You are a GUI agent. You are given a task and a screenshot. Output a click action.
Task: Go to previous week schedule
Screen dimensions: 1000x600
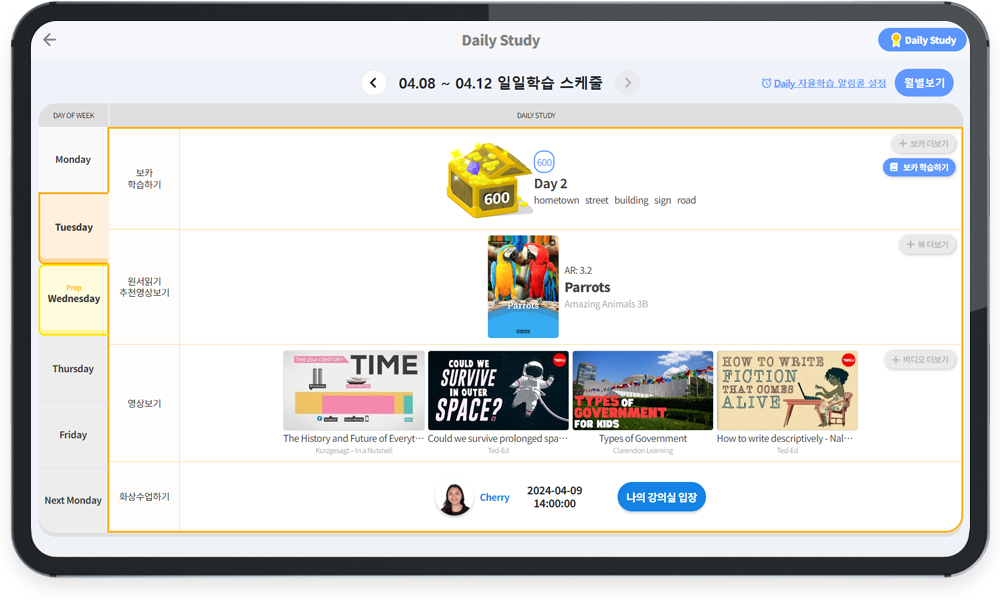374,83
